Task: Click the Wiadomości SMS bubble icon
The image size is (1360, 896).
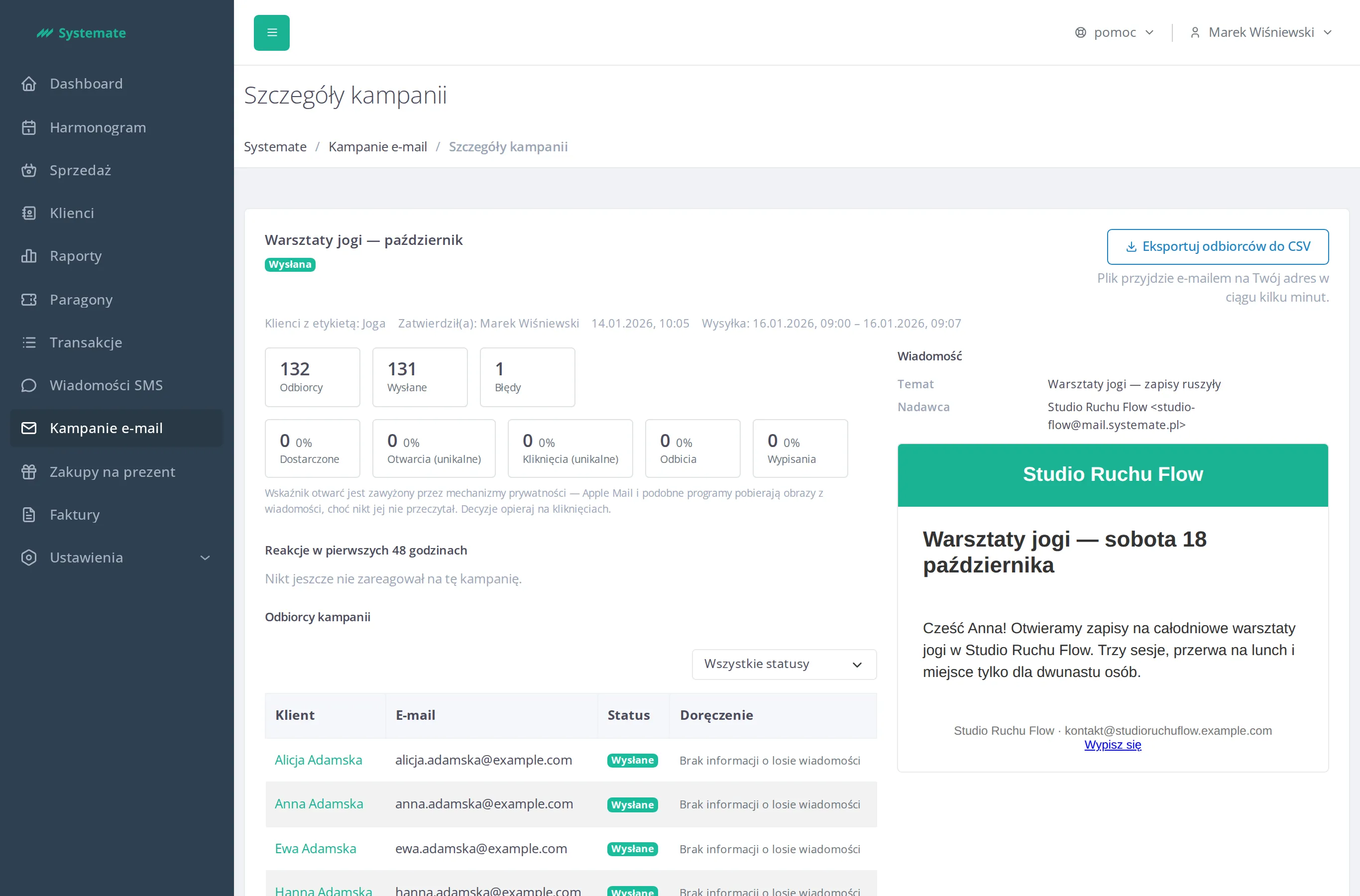Action: tap(28, 385)
